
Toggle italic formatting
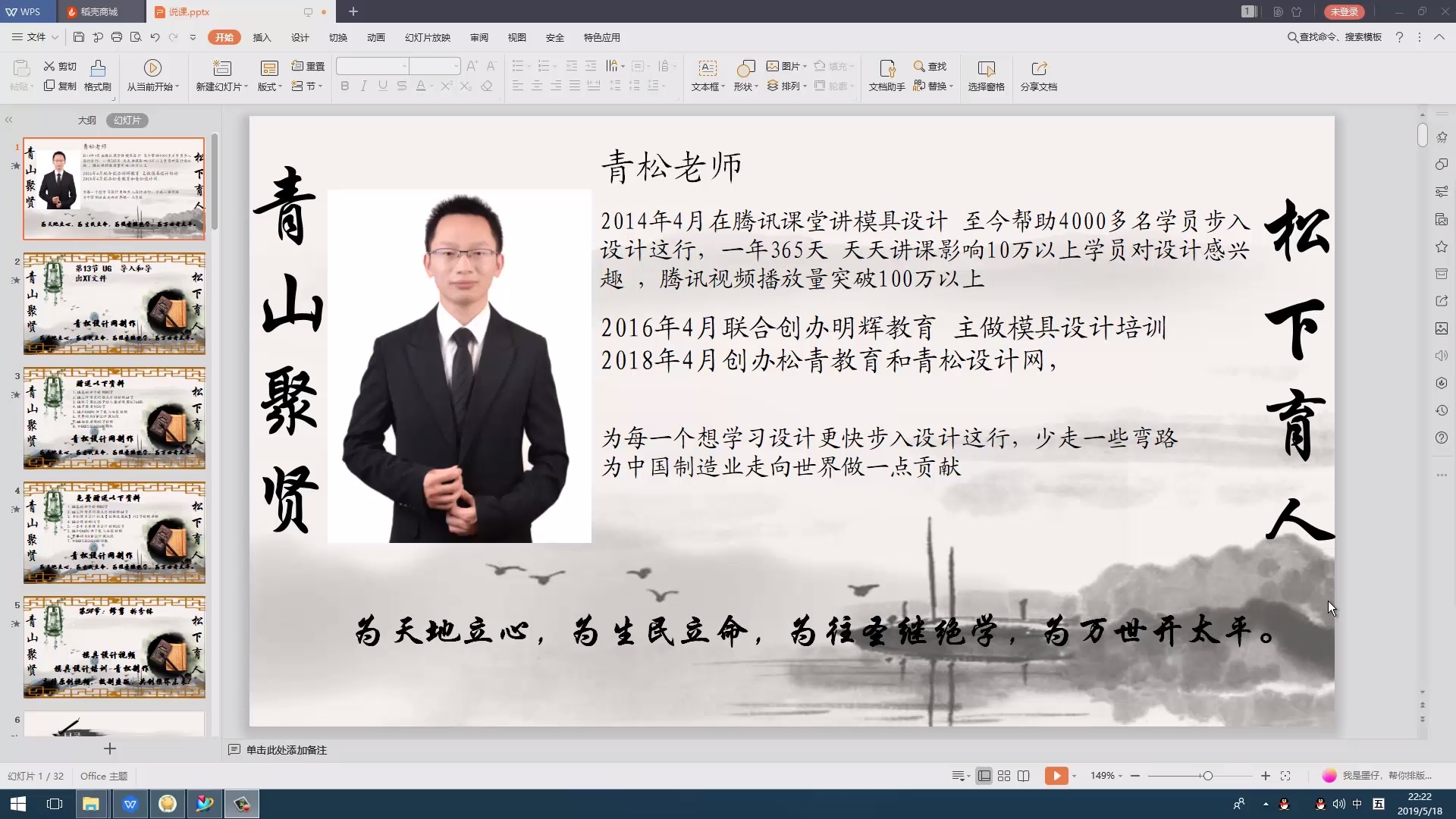[x=363, y=86]
